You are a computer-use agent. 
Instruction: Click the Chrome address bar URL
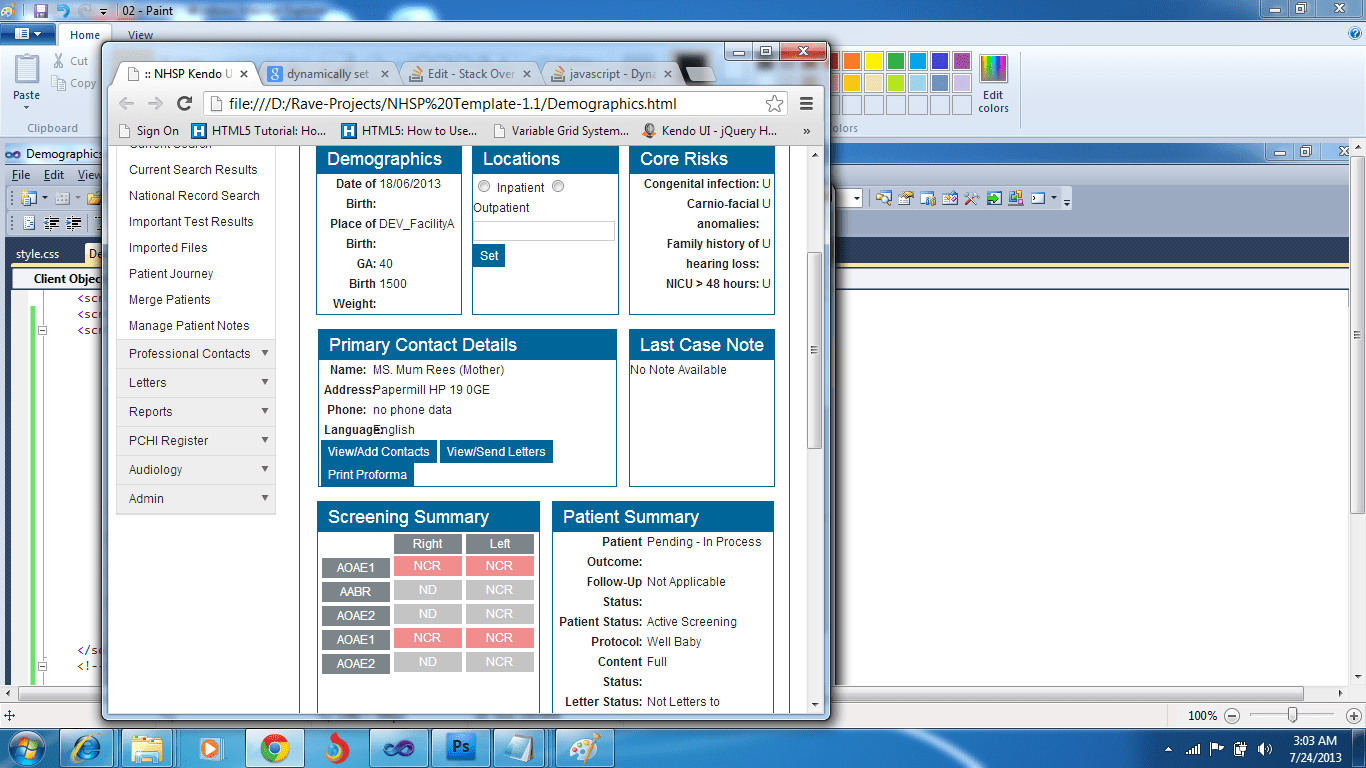pyautogui.click(x=452, y=103)
